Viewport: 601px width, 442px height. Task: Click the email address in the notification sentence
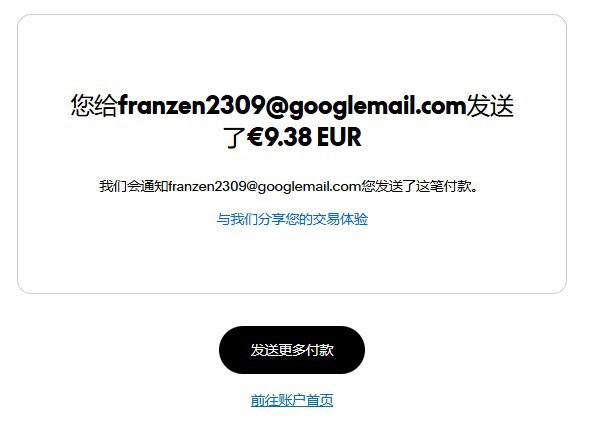tap(264, 186)
